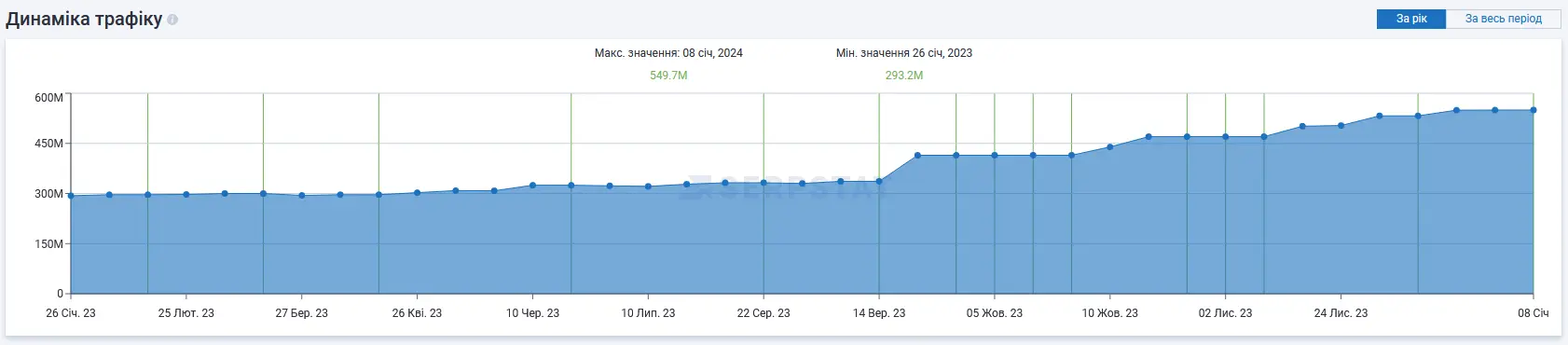Image resolution: width=1568 pixels, height=345 pixels.
Task: Select the data point above 14 Вер. 23
Action: tap(879, 182)
